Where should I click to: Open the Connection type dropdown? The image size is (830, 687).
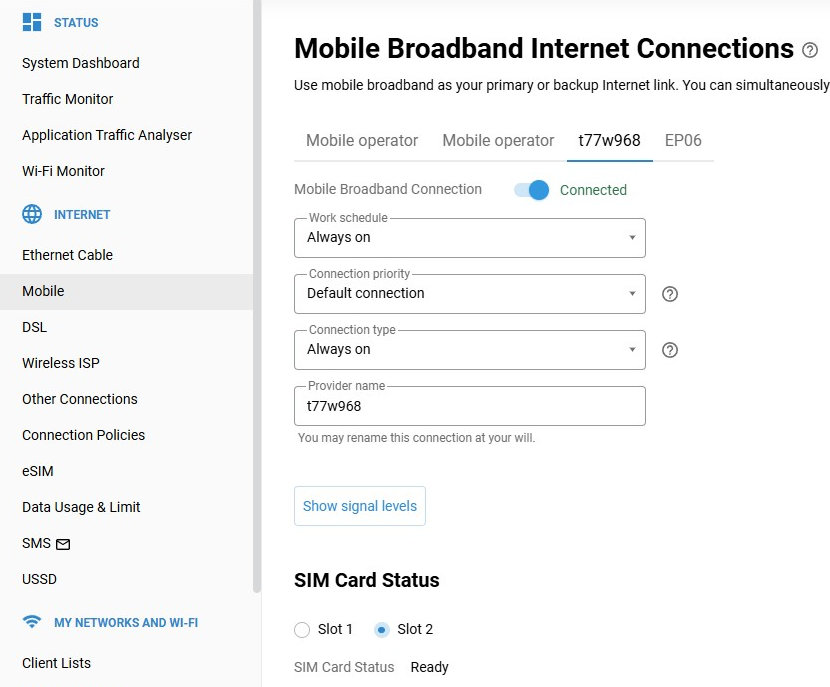(x=470, y=350)
